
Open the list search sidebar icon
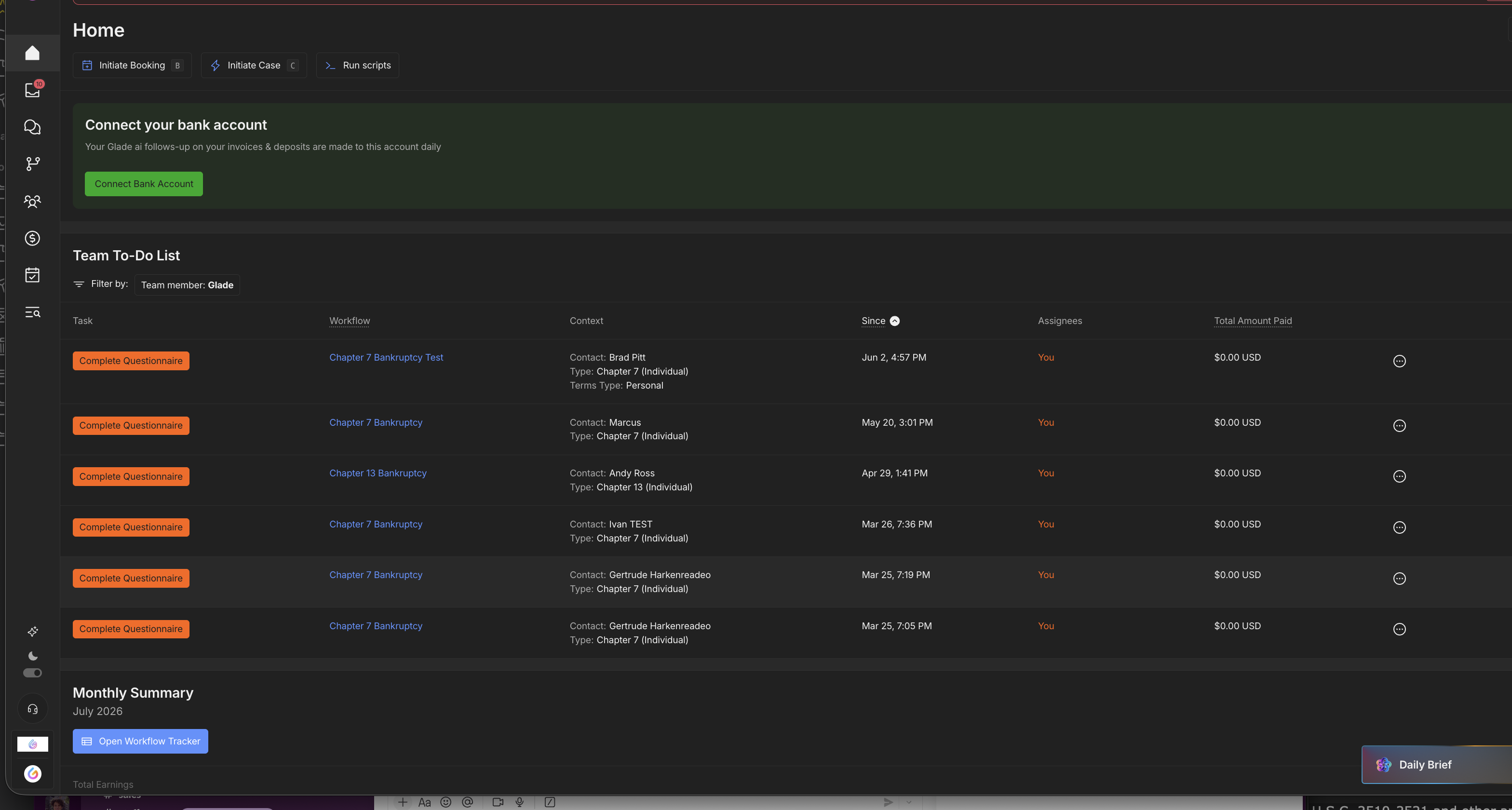coord(32,311)
